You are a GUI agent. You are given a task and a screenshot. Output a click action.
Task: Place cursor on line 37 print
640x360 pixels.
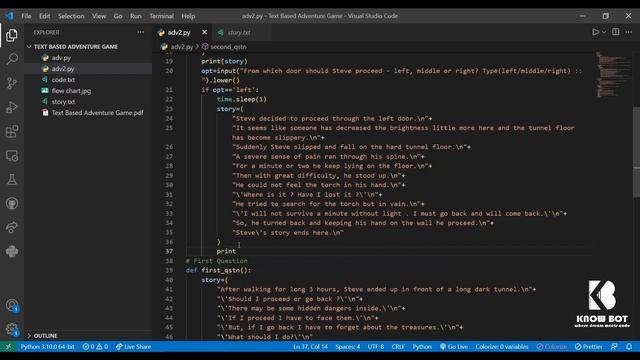226,251
